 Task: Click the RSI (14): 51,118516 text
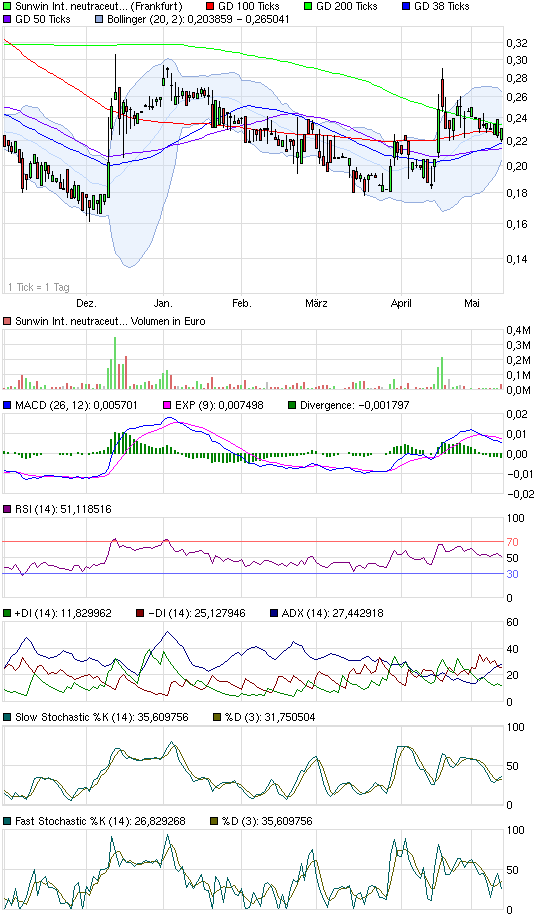click(x=63, y=509)
